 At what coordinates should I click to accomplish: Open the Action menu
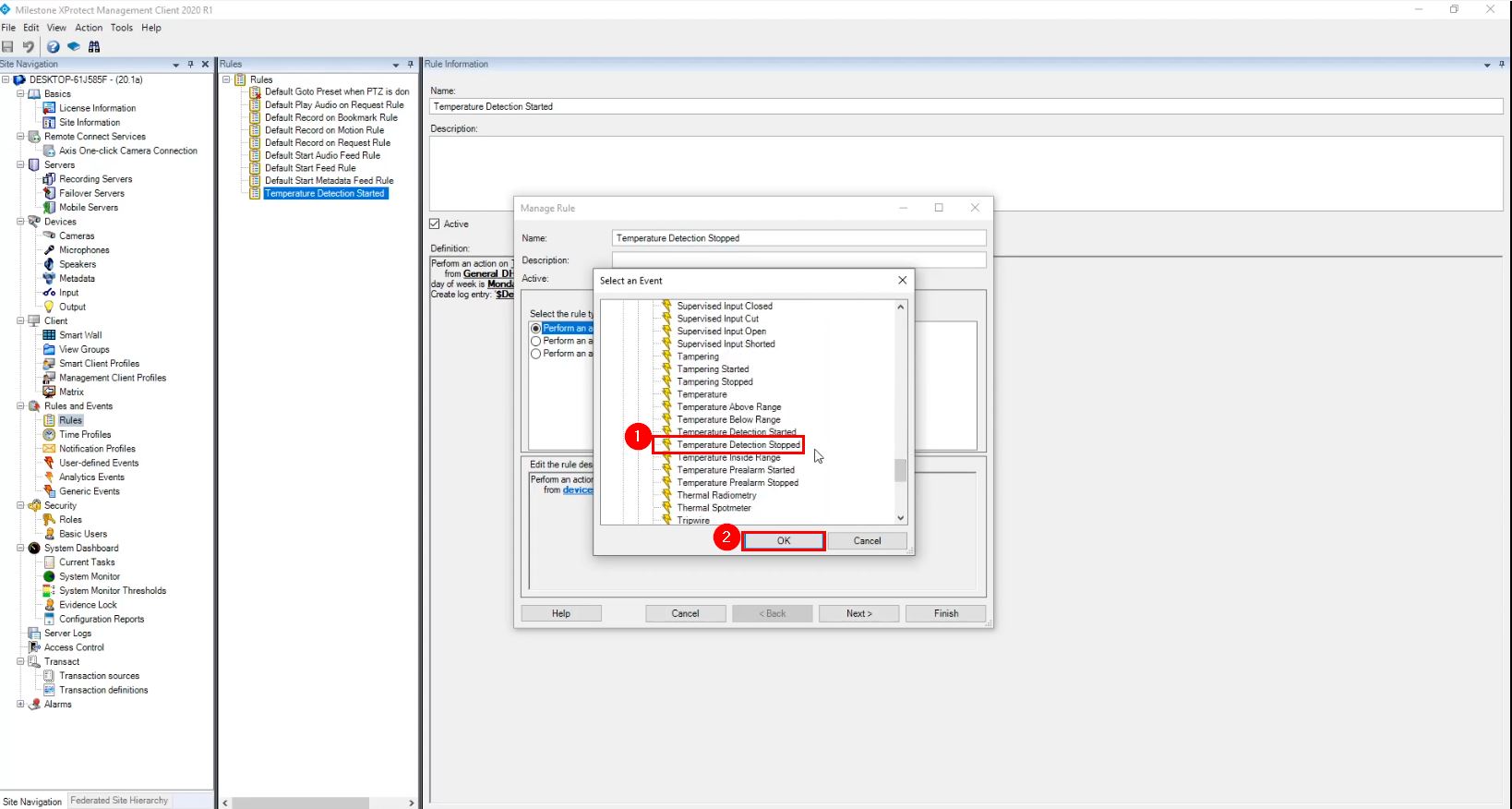point(89,28)
